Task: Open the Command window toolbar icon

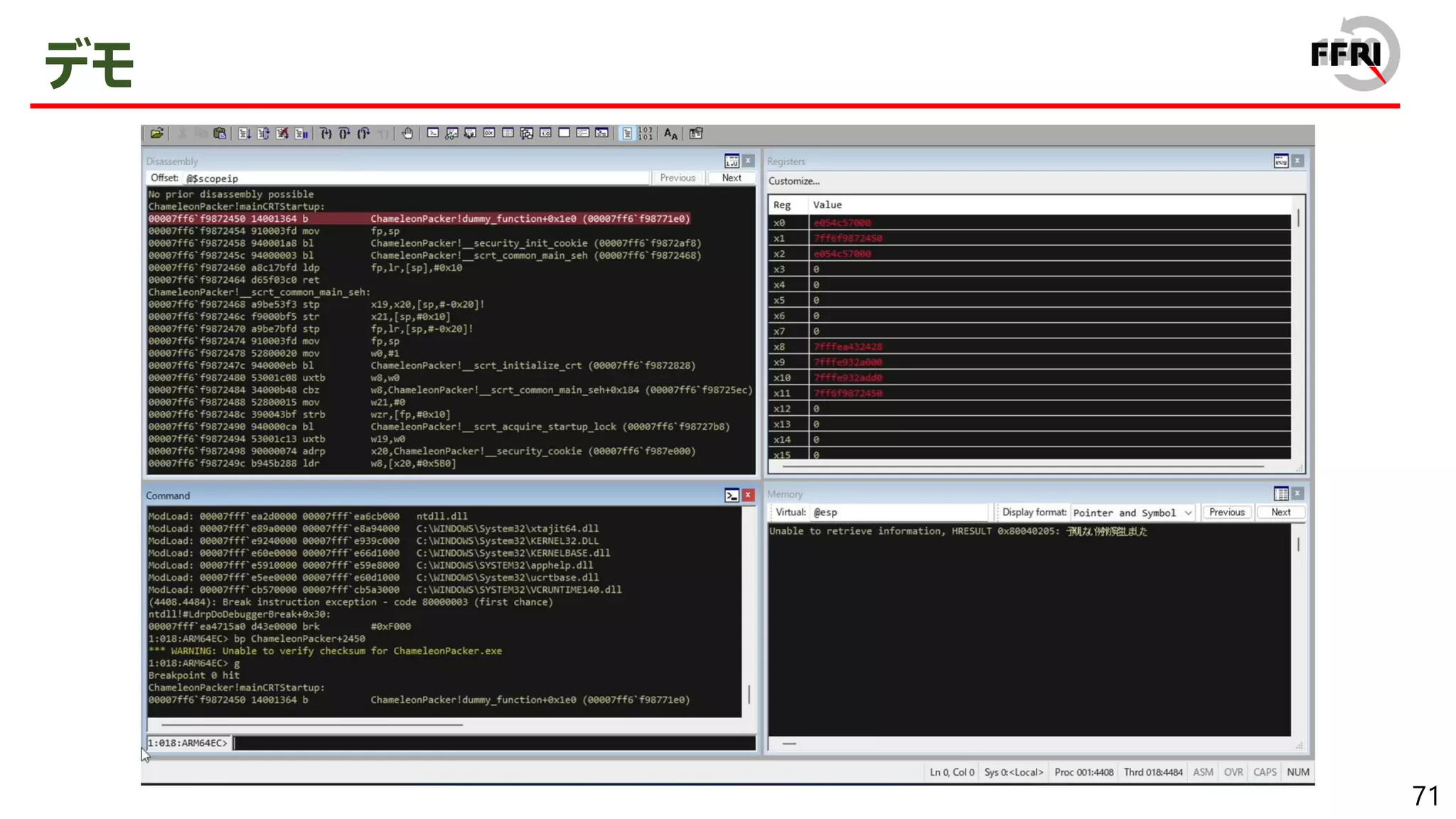Action: point(432,134)
